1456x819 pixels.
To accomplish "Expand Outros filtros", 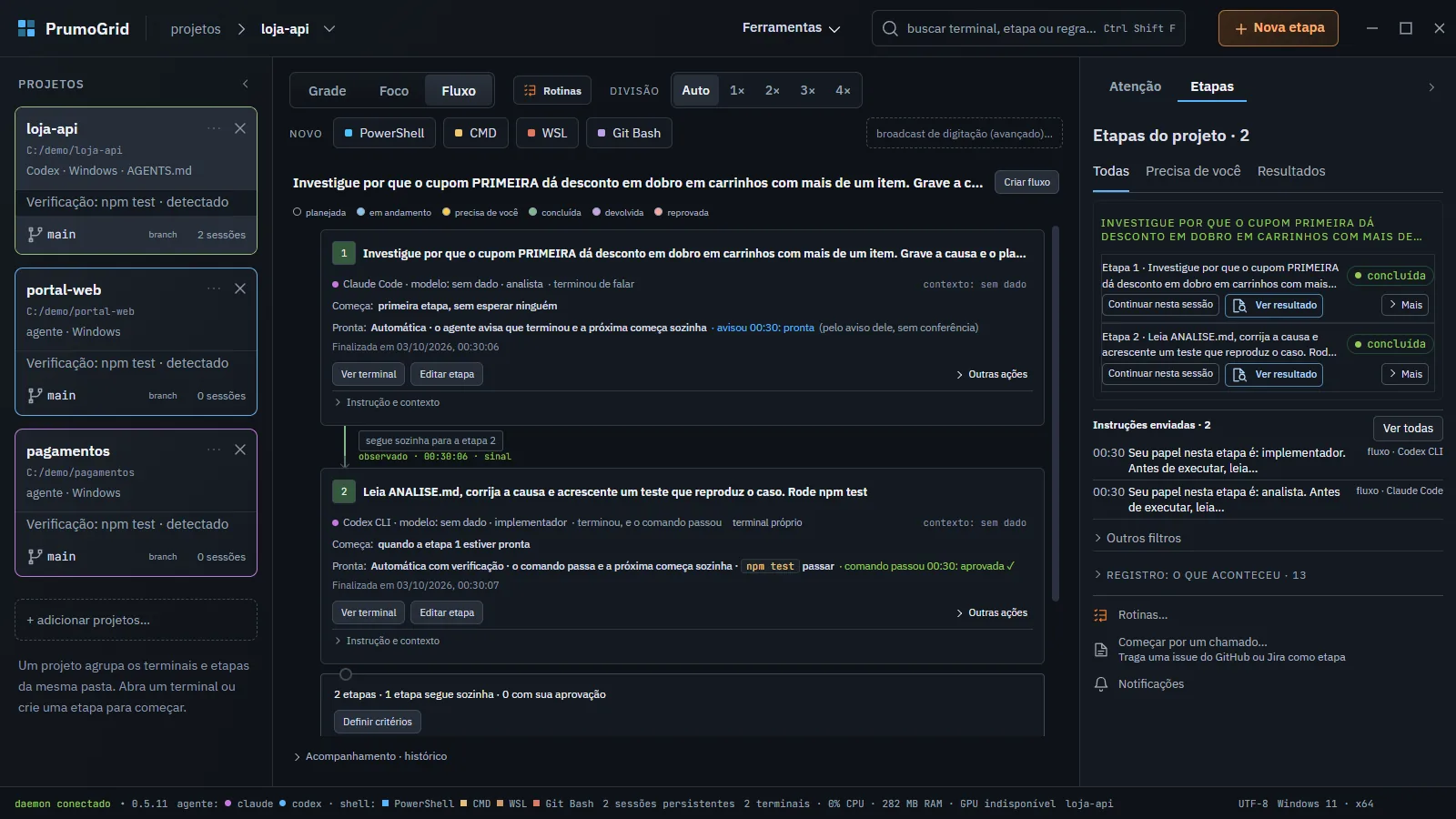I will 1137,539.
